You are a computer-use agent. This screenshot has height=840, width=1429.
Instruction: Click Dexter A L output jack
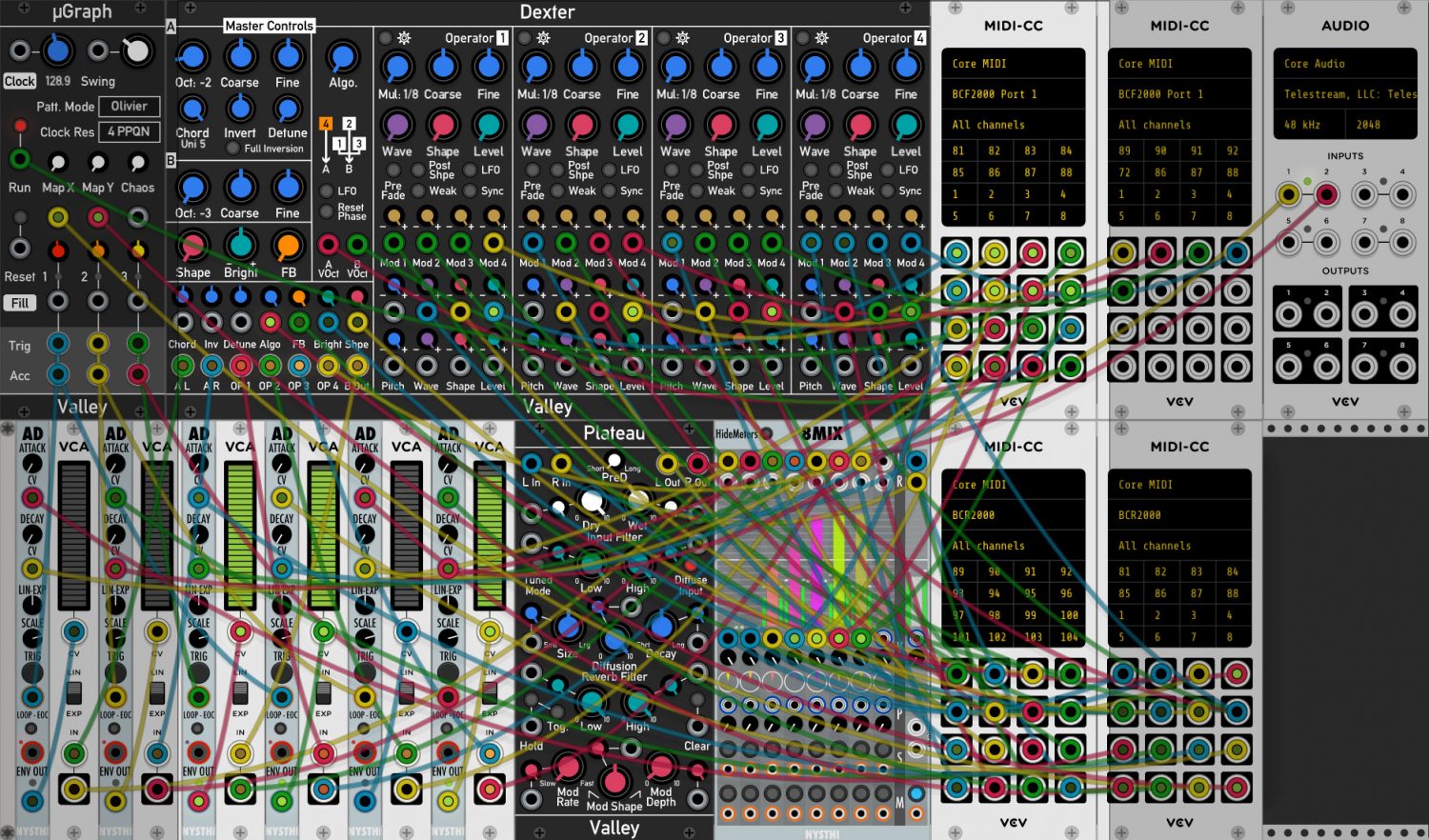pos(182,365)
